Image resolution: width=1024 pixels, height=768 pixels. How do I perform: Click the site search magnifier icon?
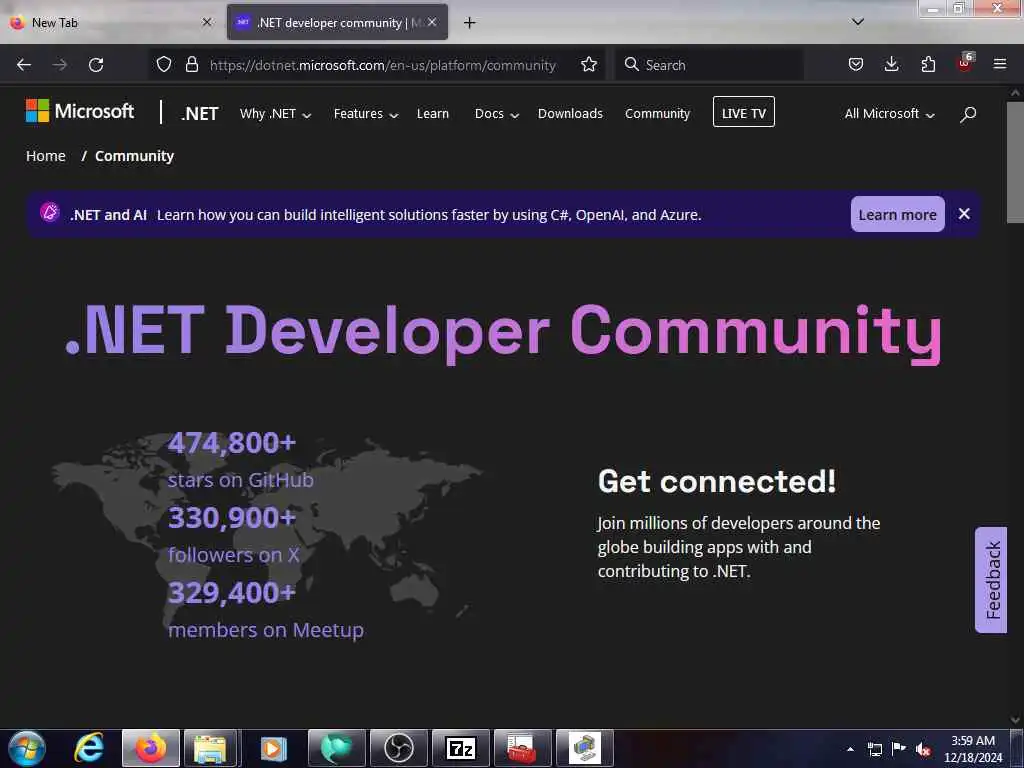tap(968, 114)
